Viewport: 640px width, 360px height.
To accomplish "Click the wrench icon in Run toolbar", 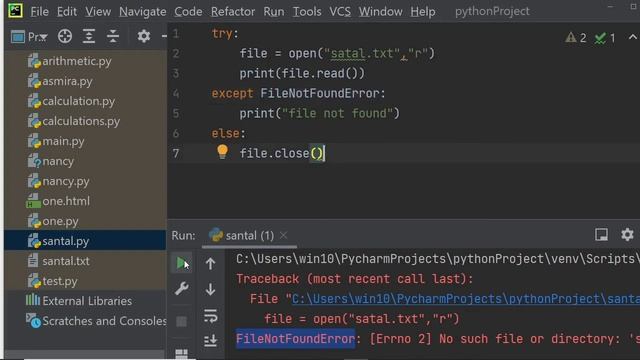I will 182,289.
